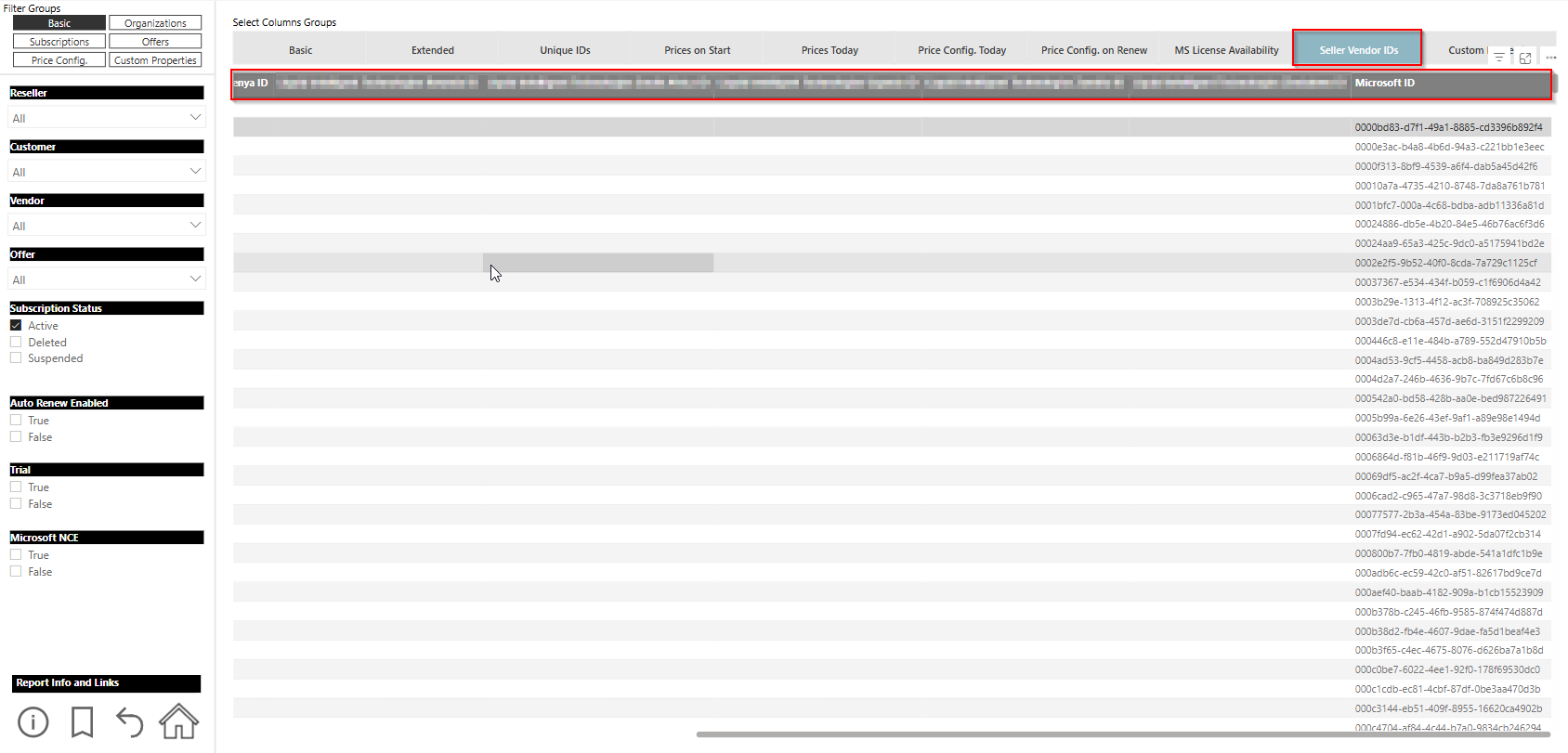This screenshot has height=753, width=1568.
Task: Click the Custom Properties filter group button
Action: (x=155, y=60)
